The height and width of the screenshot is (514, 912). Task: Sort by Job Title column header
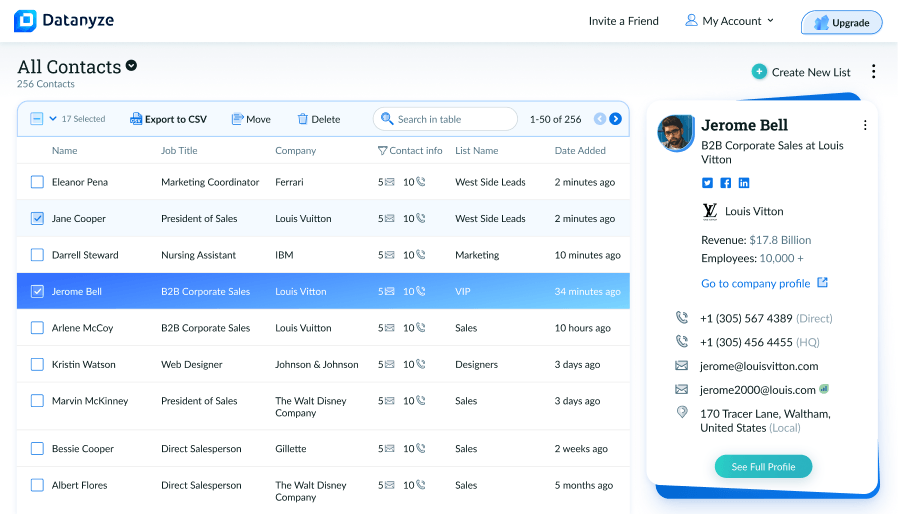(179, 151)
